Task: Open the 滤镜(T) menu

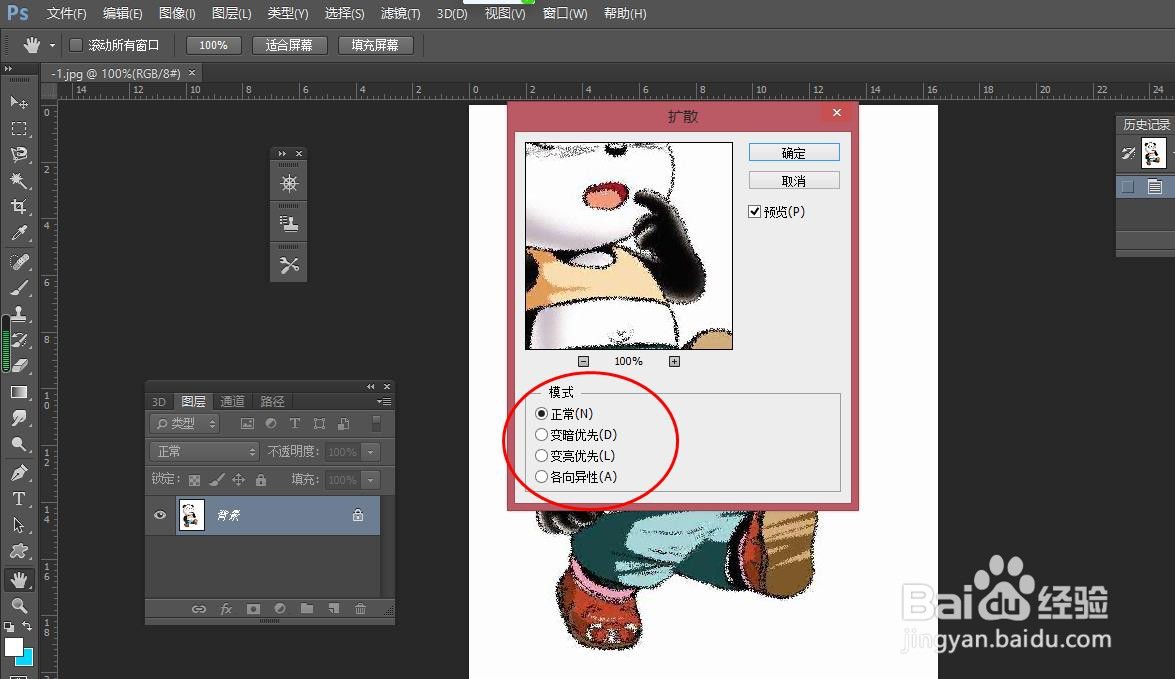Action: pyautogui.click(x=400, y=13)
